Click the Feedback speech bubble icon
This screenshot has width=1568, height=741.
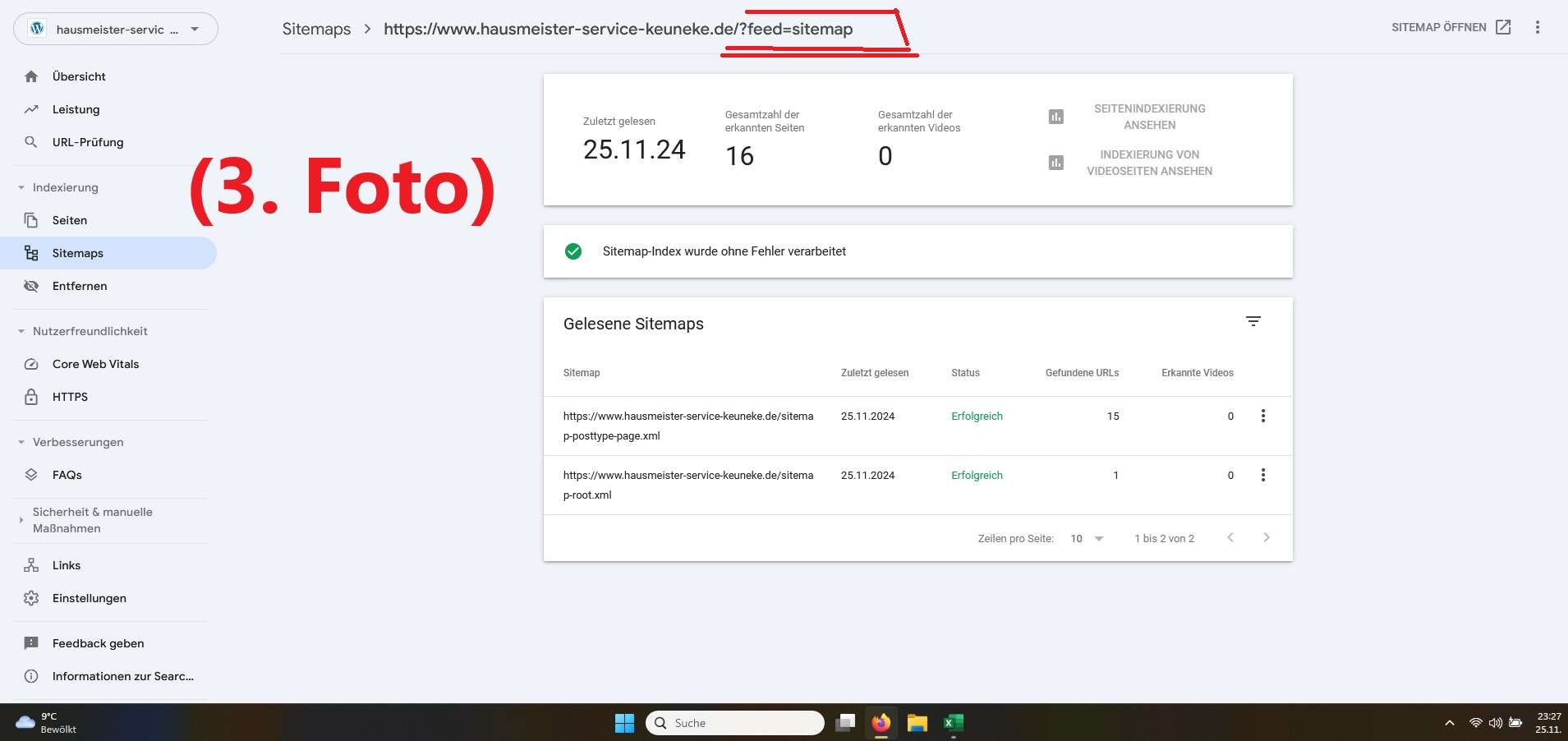[x=31, y=643]
